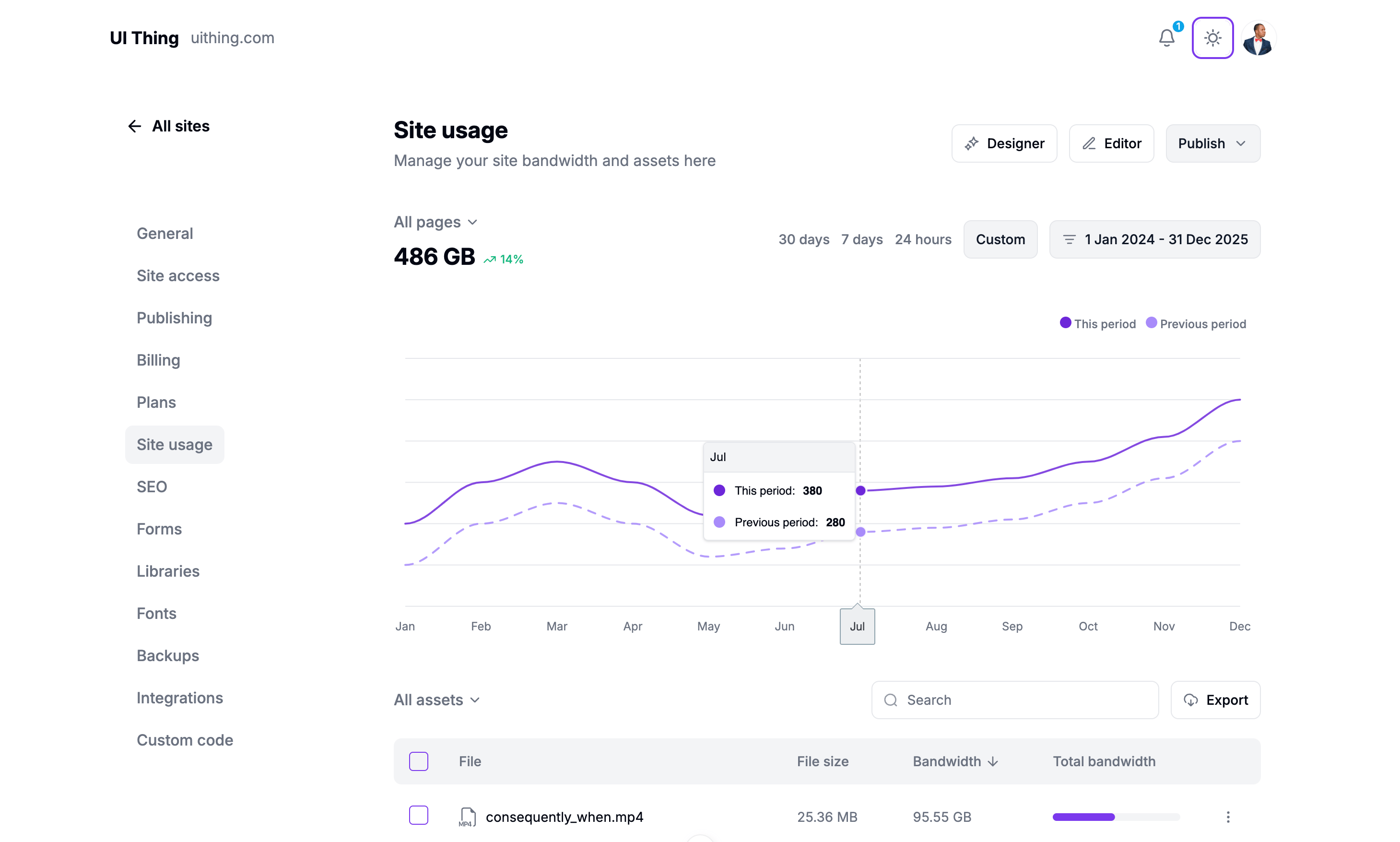Viewport: 1400px width, 842px height.
Task: Click the File column header
Action: [x=470, y=761]
